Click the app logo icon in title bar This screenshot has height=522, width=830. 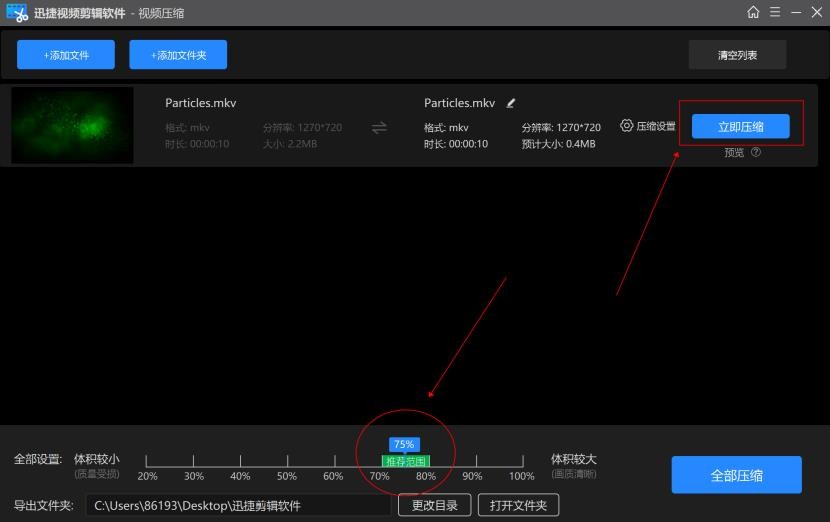16,12
